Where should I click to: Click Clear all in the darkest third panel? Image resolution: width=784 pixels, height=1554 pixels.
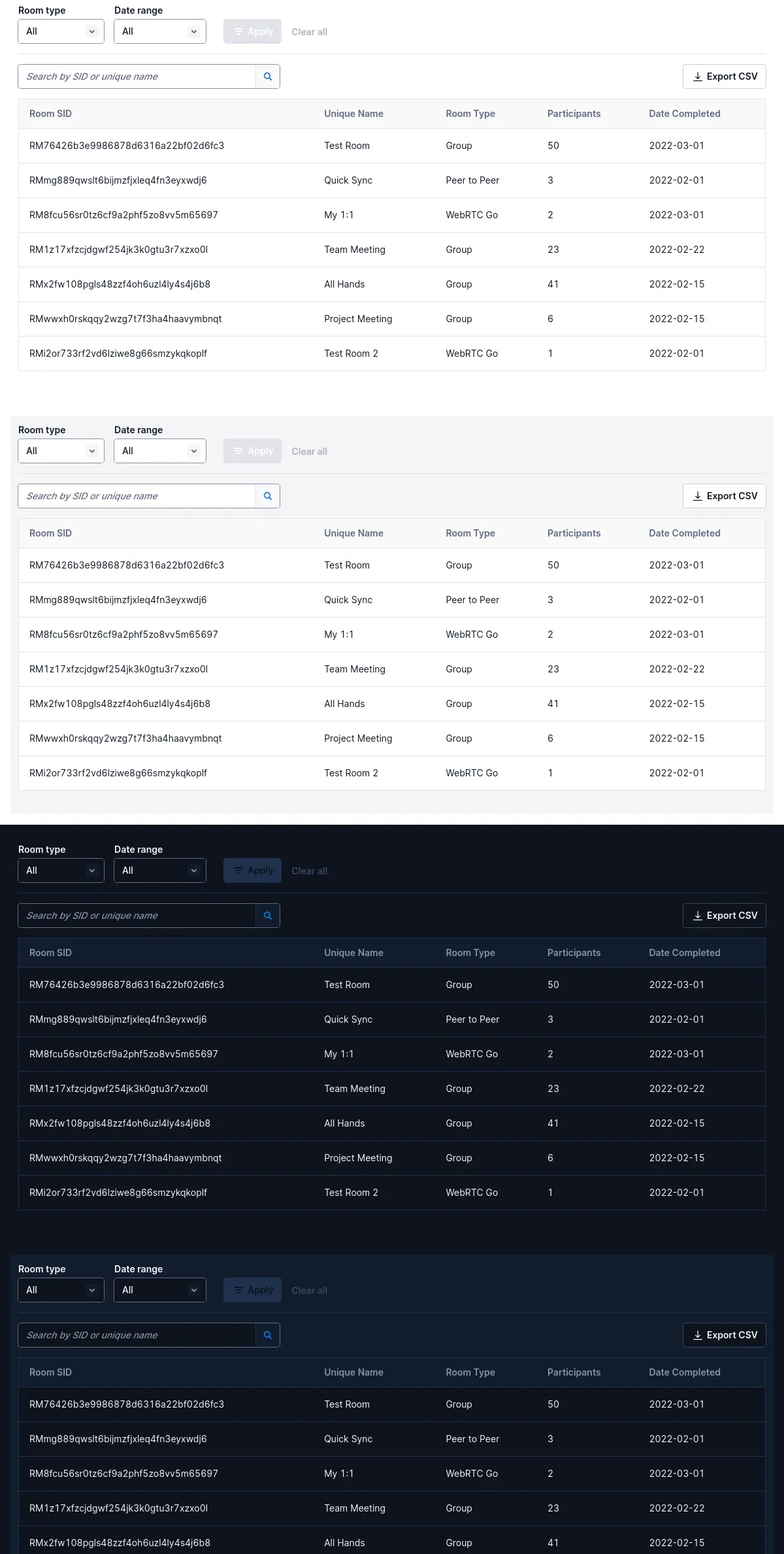[x=309, y=871]
